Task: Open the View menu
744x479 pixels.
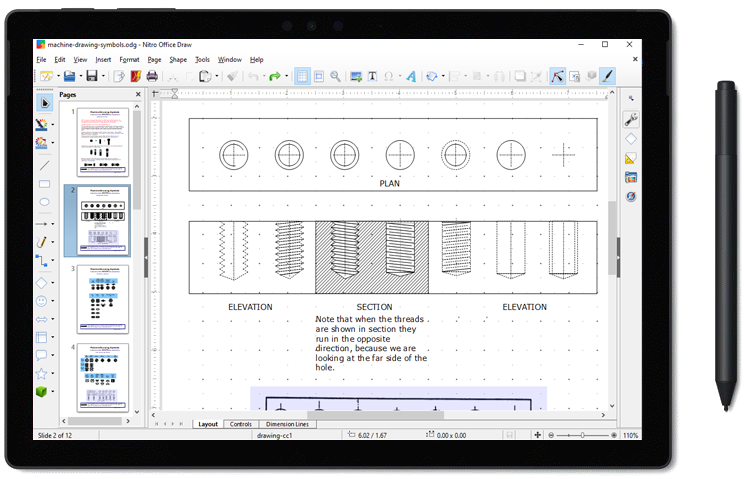Action: [80, 59]
